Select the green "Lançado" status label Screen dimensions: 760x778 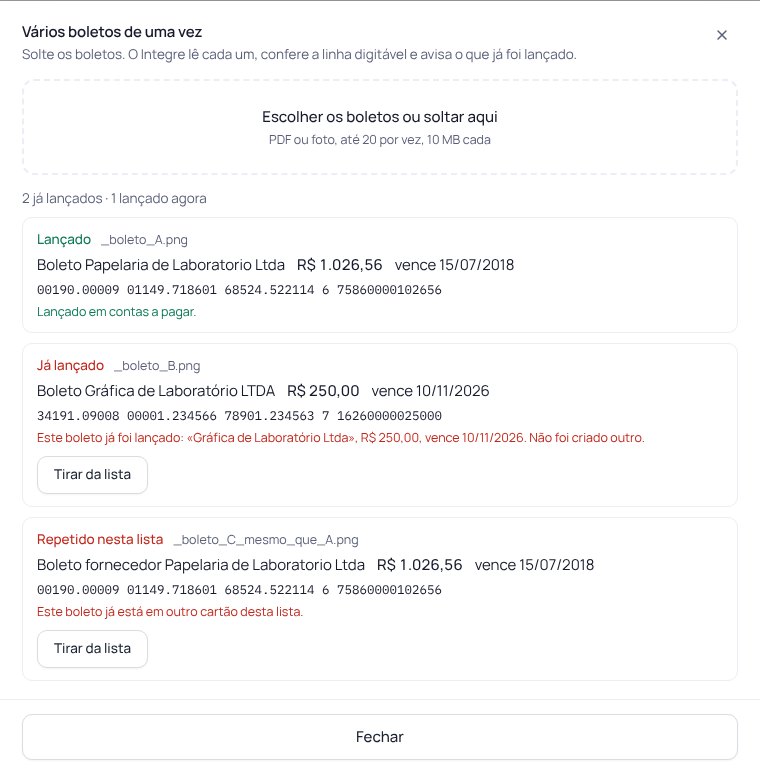(64, 240)
